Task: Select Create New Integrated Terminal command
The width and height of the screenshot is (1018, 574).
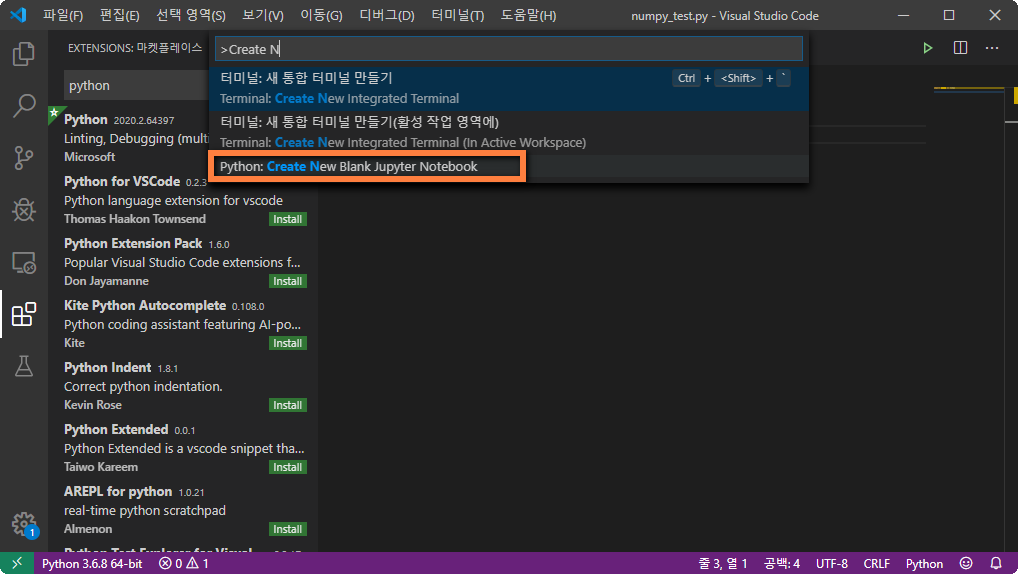Action: 509,88
